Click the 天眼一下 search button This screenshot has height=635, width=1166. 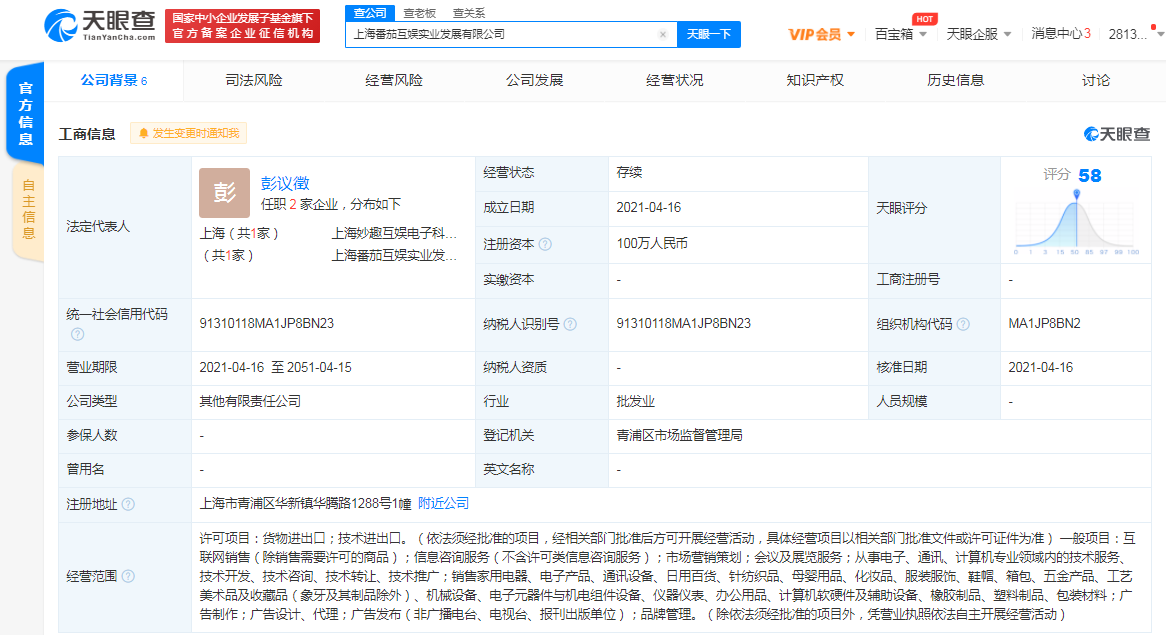pyautogui.click(x=709, y=34)
